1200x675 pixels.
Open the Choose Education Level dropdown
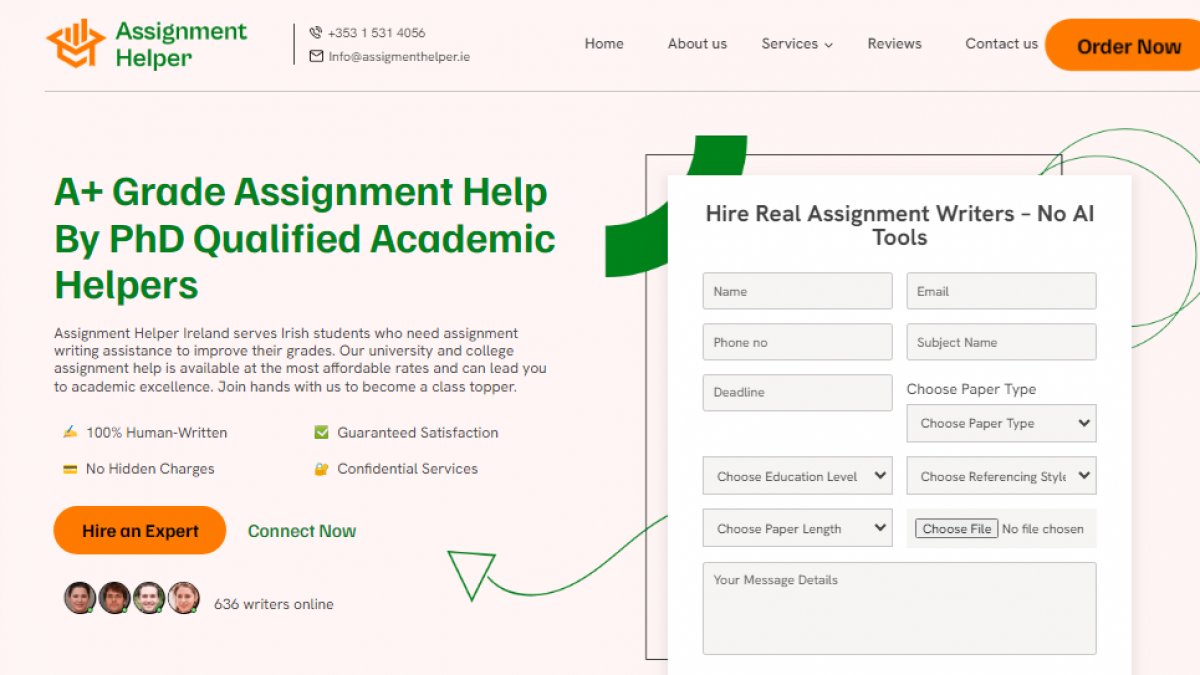tap(797, 476)
